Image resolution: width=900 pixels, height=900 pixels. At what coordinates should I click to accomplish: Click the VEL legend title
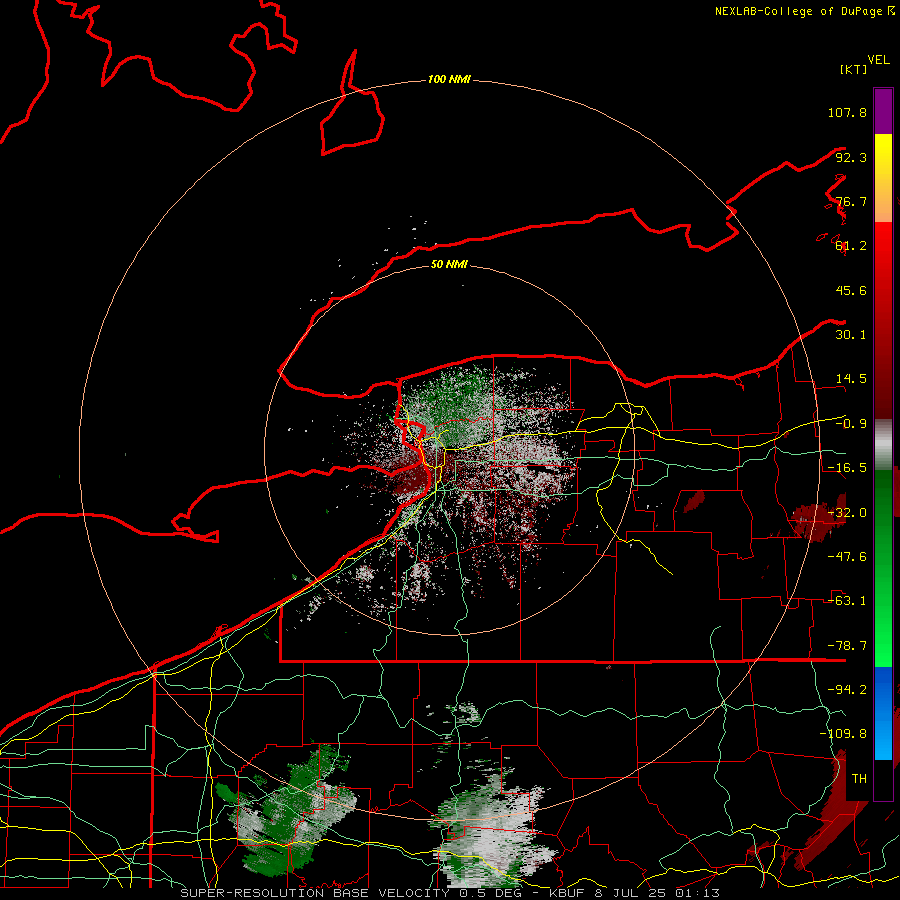[x=878, y=60]
